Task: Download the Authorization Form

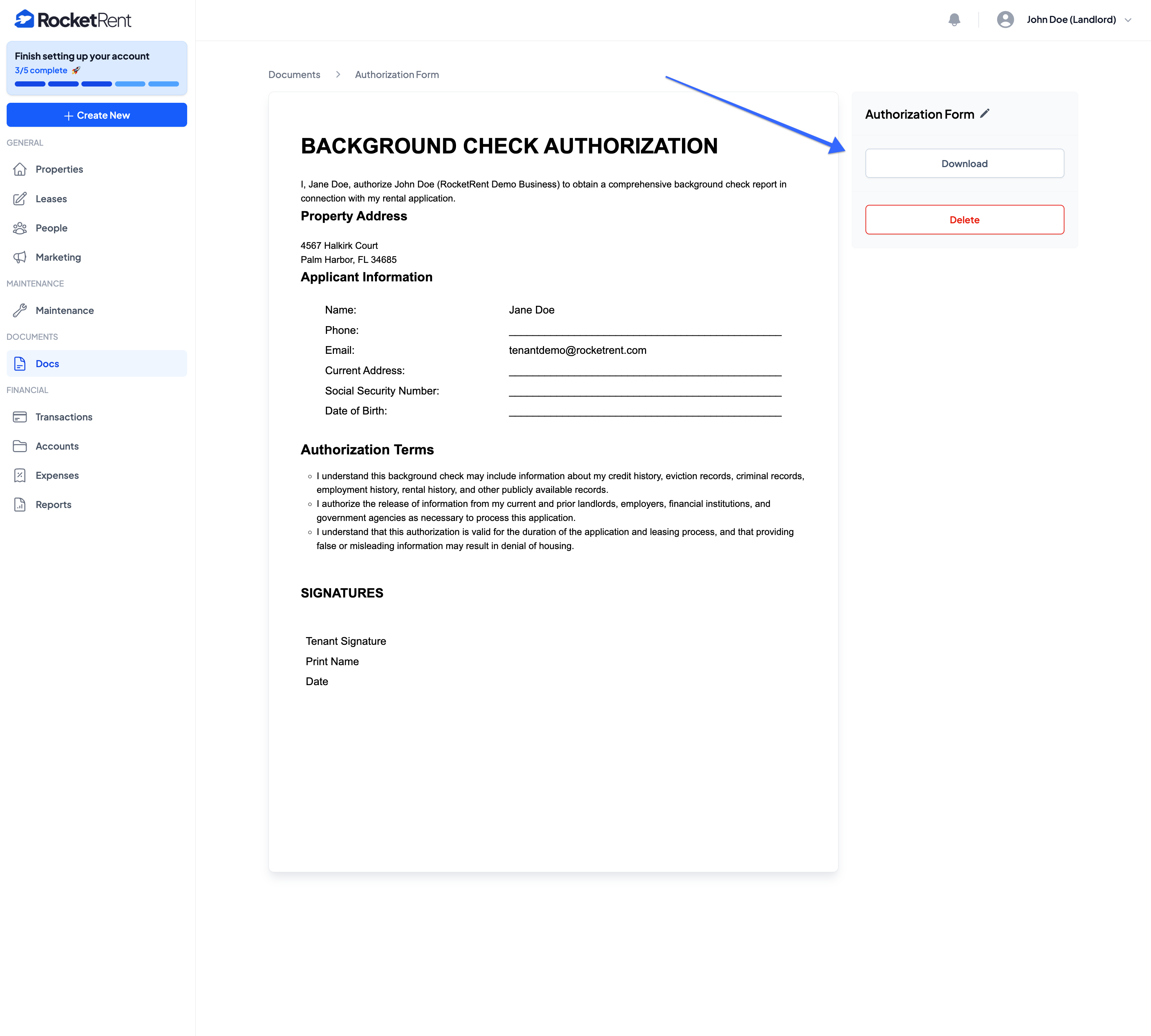Action: (x=964, y=163)
